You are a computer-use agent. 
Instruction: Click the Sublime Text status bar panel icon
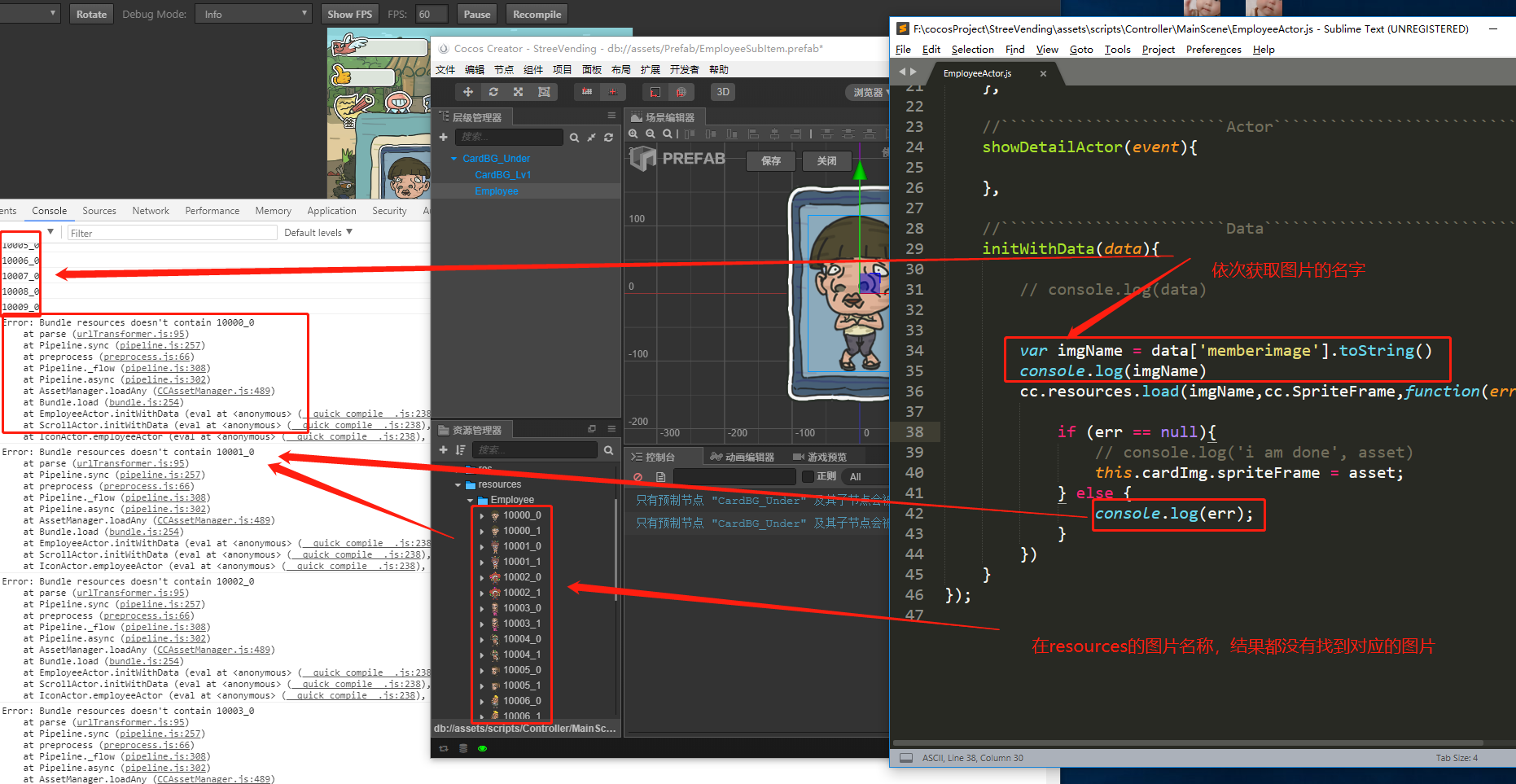tap(906, 758)
